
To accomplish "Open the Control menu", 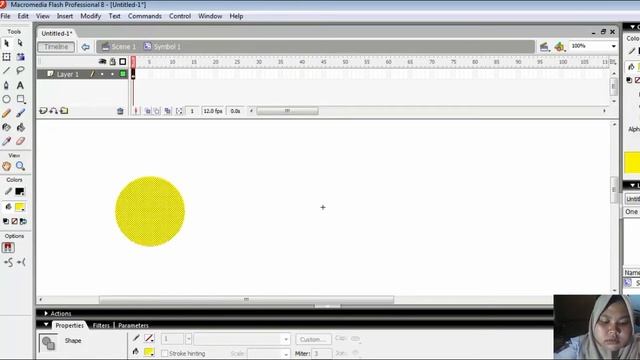I will point(180,16).
